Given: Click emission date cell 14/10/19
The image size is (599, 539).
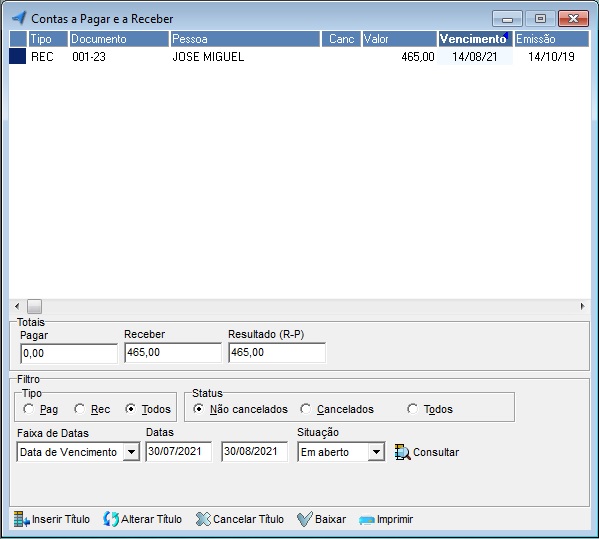Looking at the screenshot, I should [551, 57].
